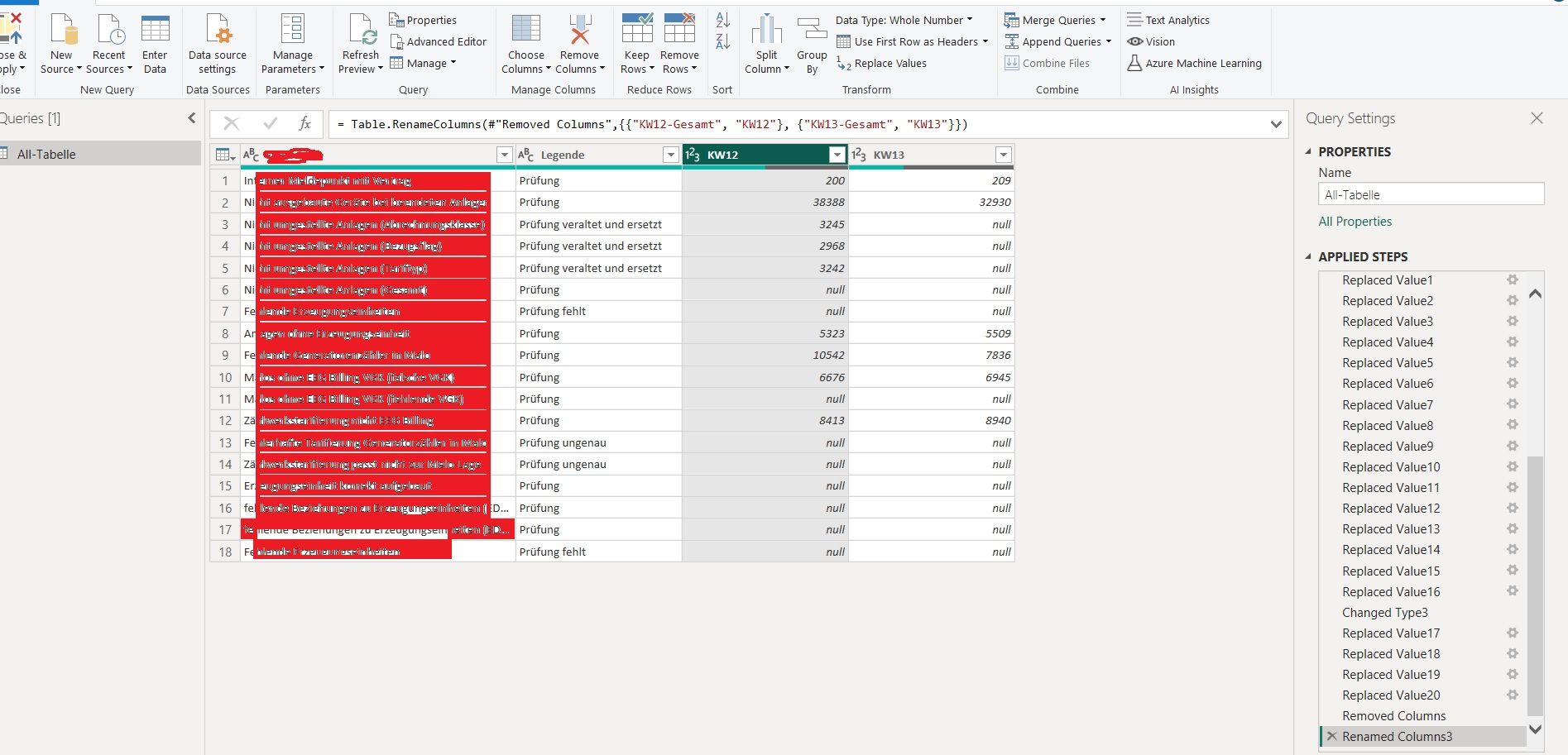
Task: Click the query Name input field
Action: click(1431, 194)
